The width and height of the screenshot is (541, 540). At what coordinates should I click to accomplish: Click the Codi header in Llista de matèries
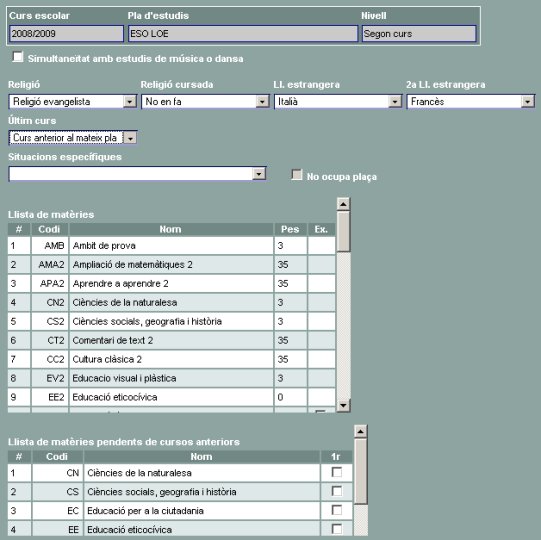[x=50, y=229]
